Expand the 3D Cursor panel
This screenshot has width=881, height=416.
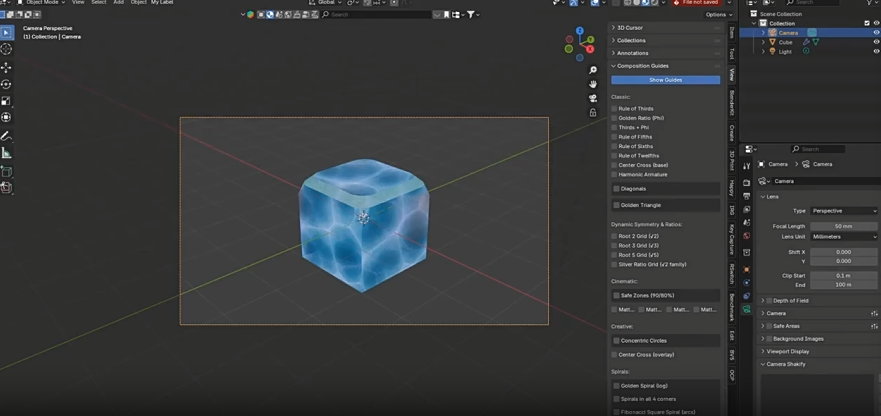click(x=630, y=28)
